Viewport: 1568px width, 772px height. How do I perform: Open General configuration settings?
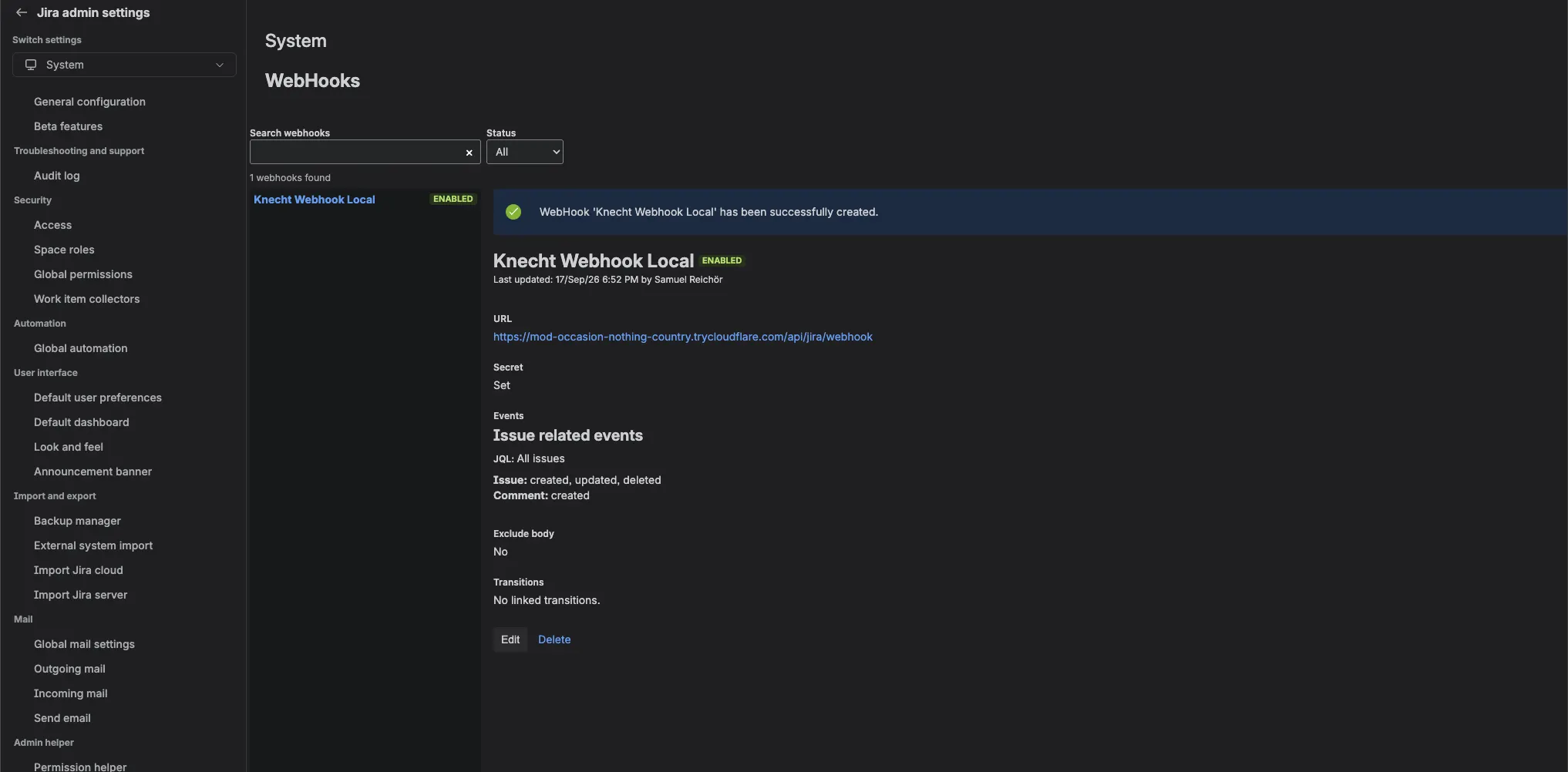coord(89,102)
